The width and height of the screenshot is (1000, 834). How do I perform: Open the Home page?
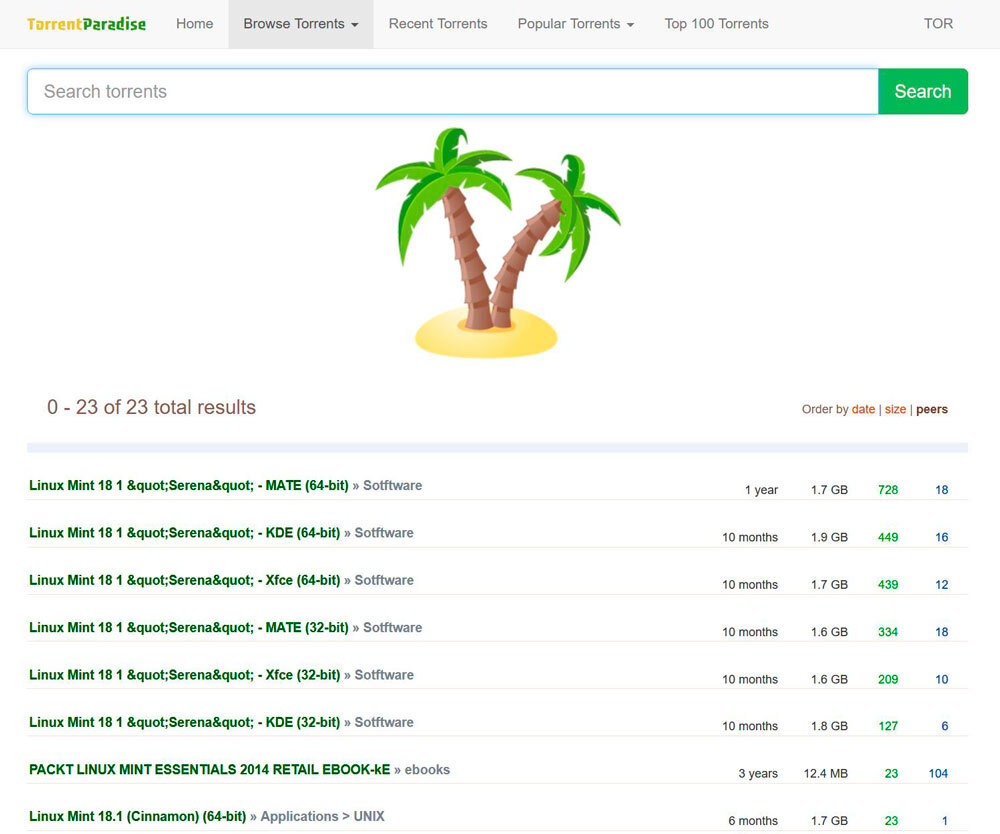195,24
